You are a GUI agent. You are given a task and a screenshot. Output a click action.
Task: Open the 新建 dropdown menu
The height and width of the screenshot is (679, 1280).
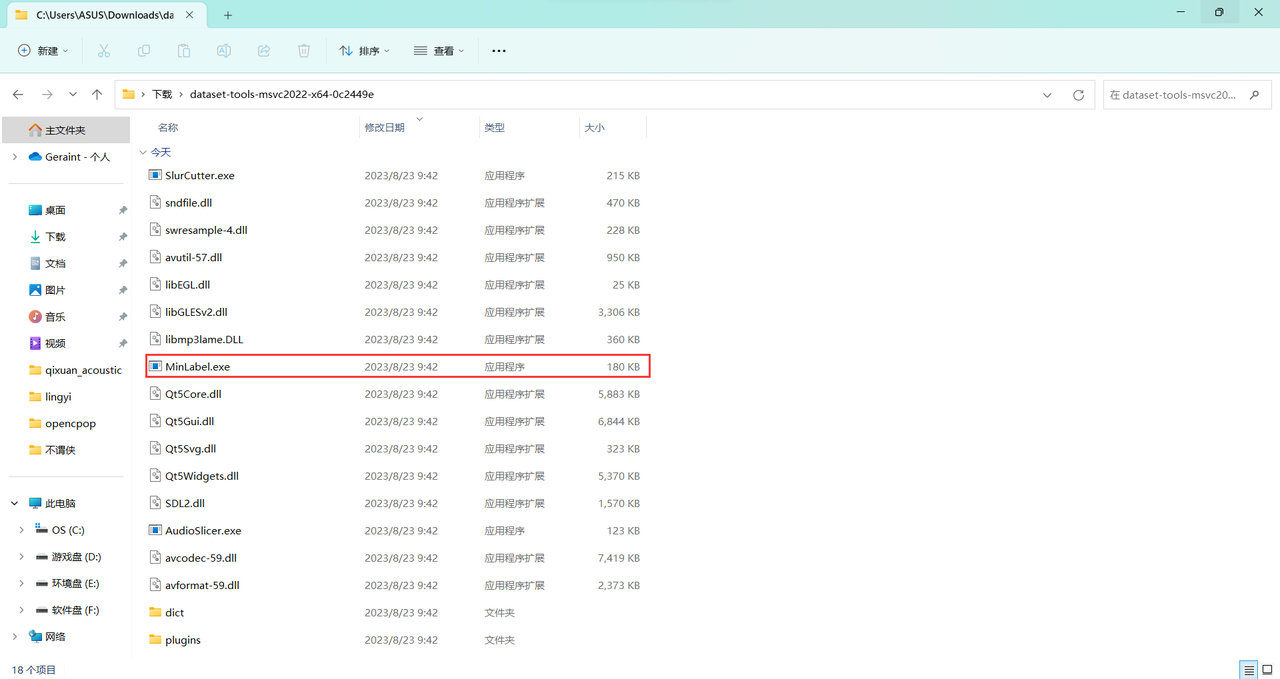(44, 51)
